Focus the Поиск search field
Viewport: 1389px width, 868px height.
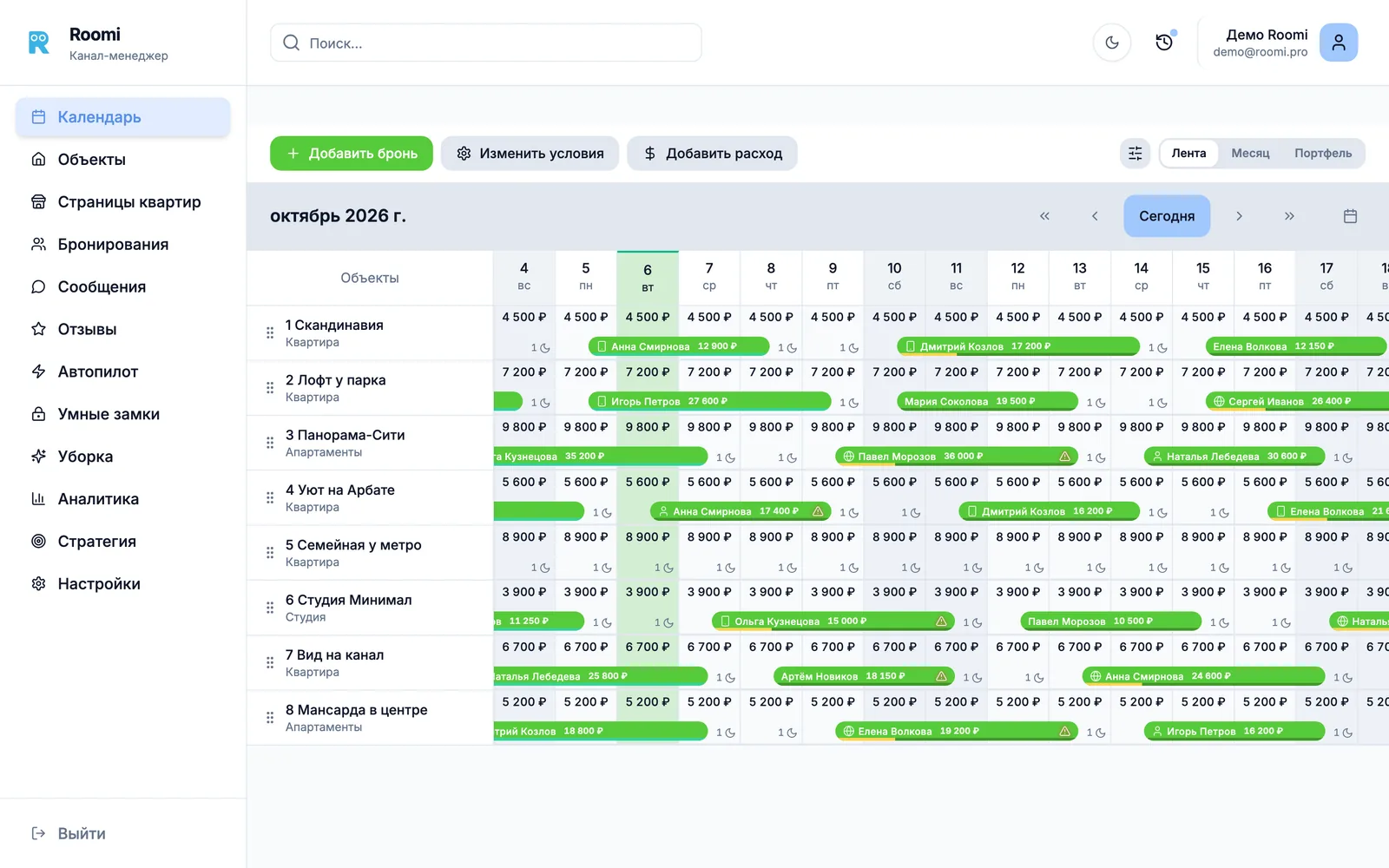point(486,43)
